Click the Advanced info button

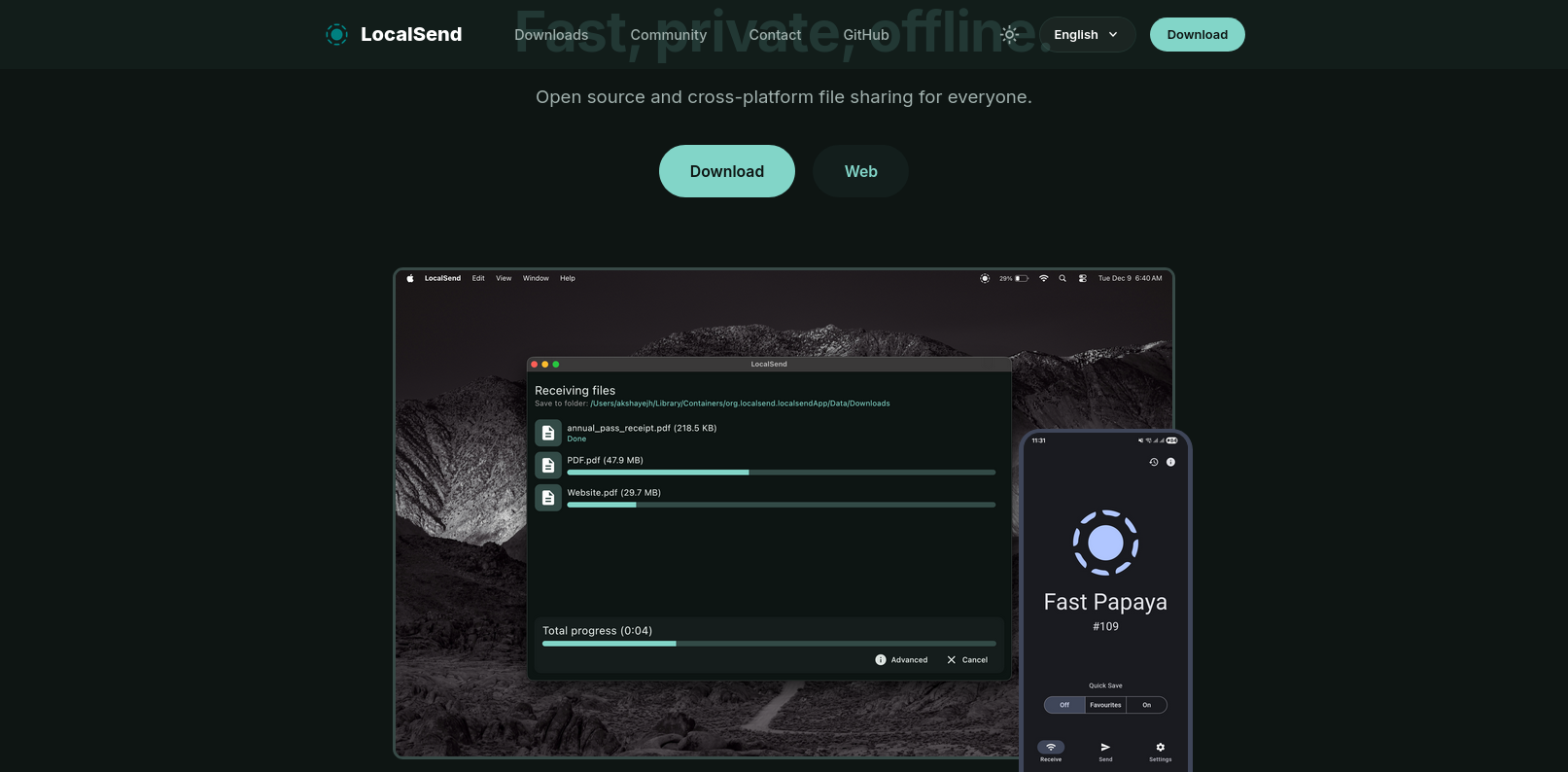902,660
